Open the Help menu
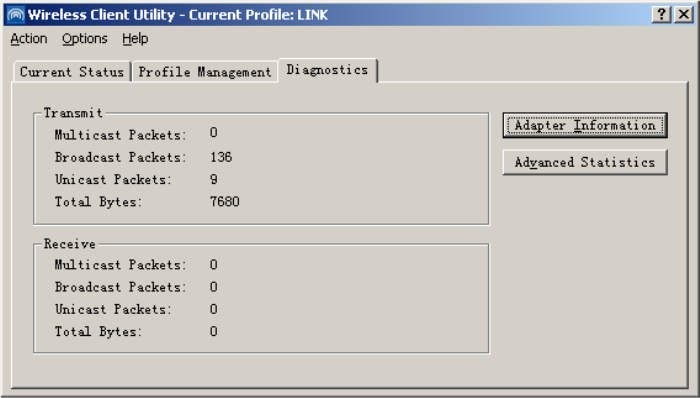This screenshot has height=398, width=700. tap(135, 39)
